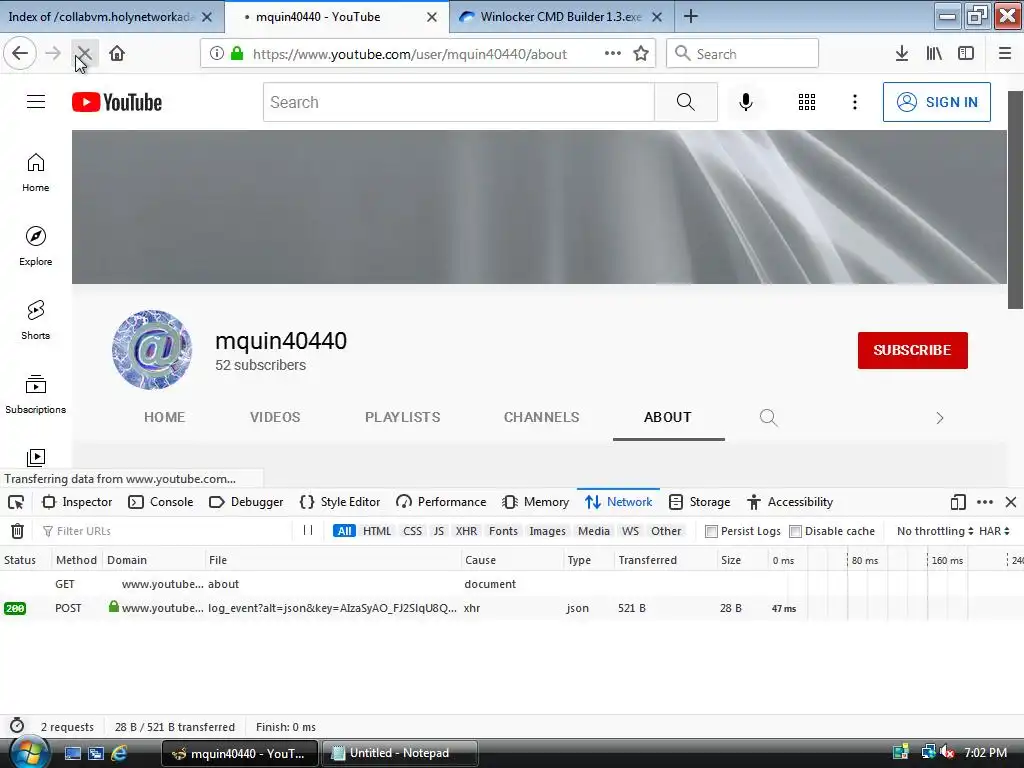
Task: Go to Home in YouTube sidebar
Action: (36, 173)
